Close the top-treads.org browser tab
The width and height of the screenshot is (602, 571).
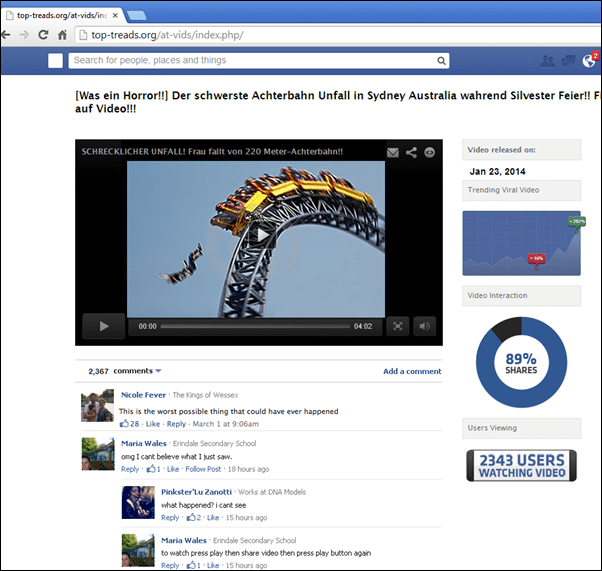click(x=115, y=16)
